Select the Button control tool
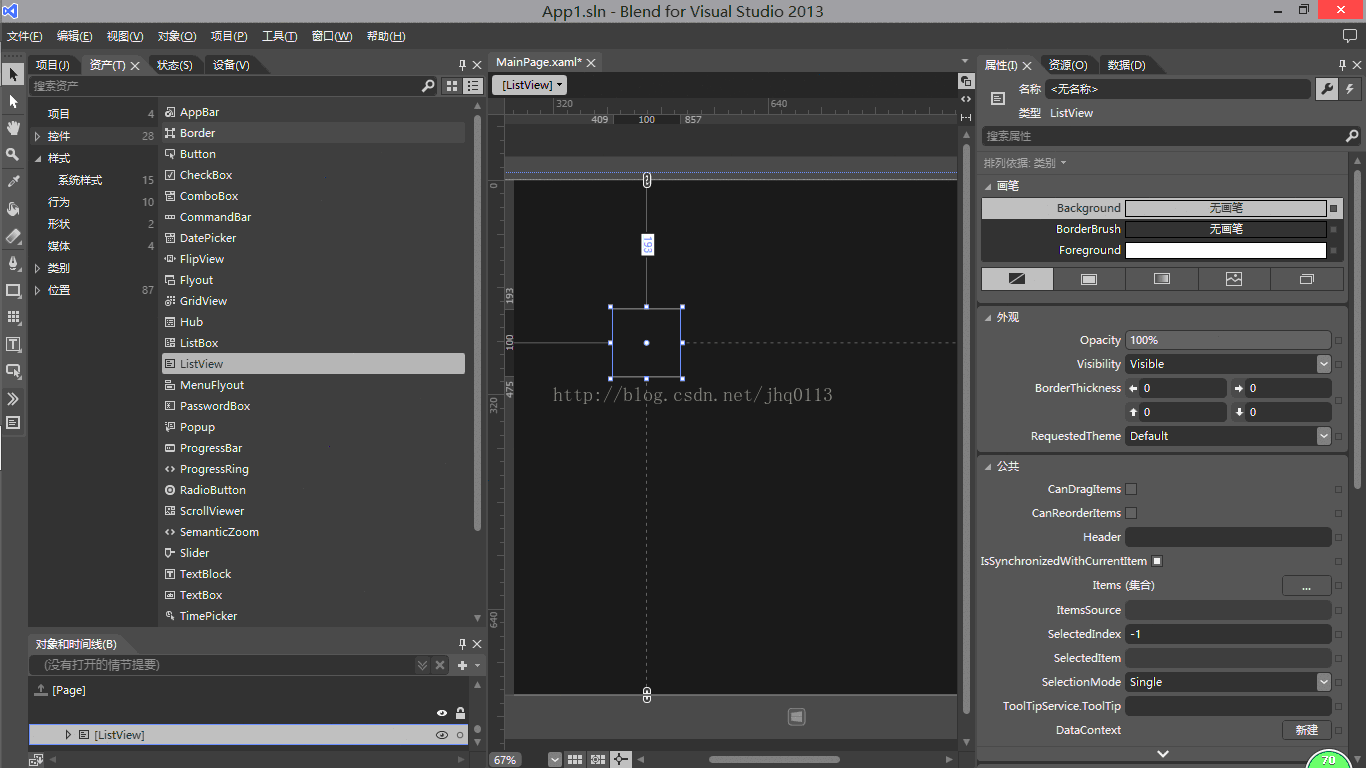 [13, 371]
